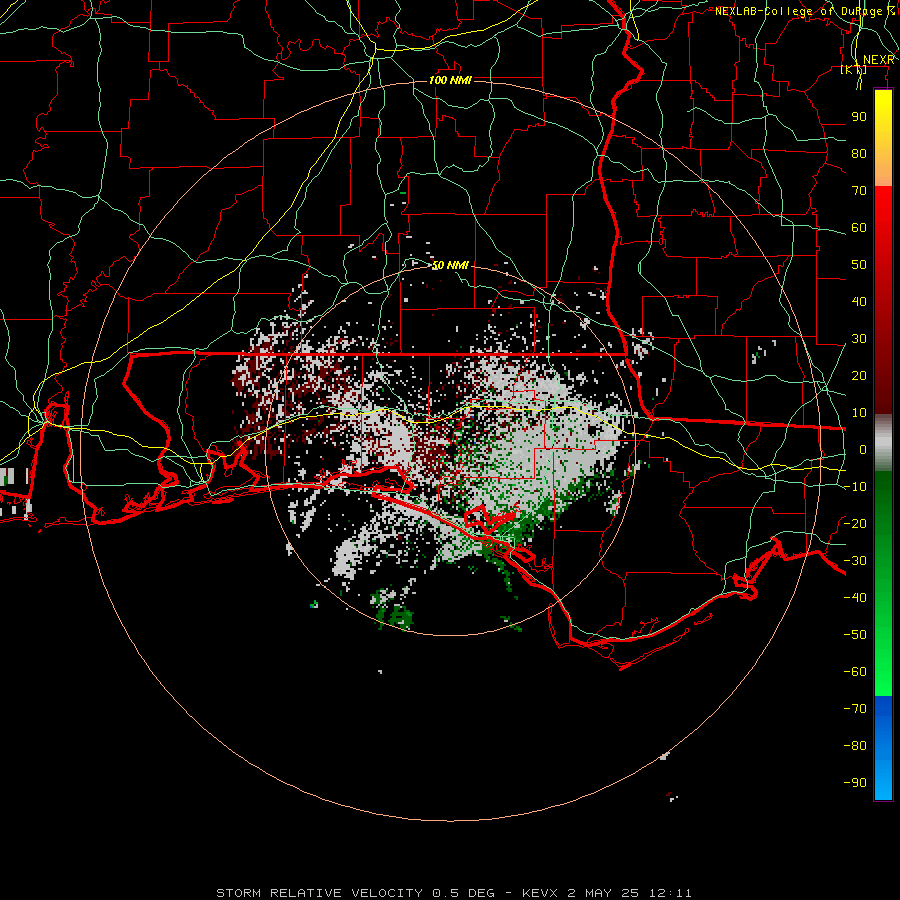Image resolution: width=900 pixels, height=900 pixels.
Task: Select the -50 value on velocity legend
Action: tap(855, 635)
